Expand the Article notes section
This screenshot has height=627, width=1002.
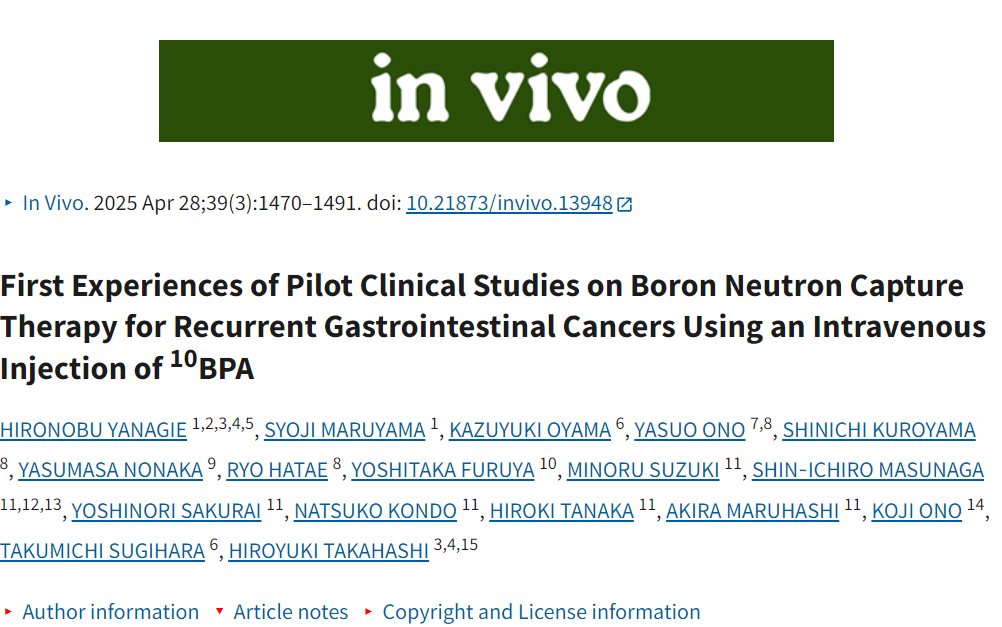click(x=290, y=612)
